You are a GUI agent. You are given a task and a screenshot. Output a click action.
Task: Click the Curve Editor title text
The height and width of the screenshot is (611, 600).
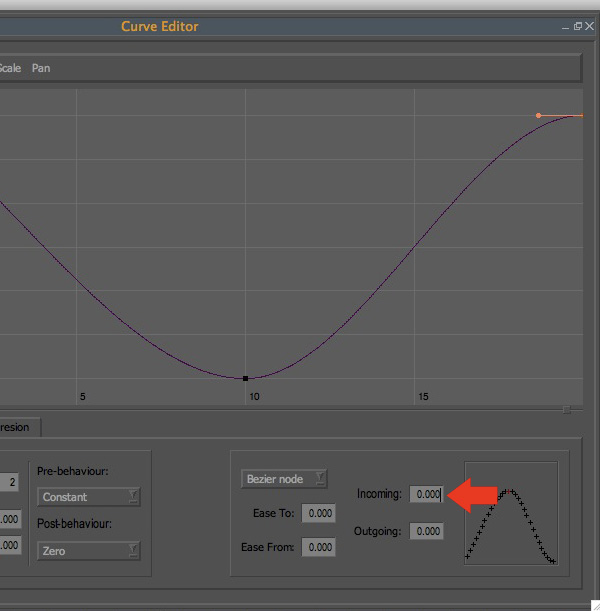coord(160,26)
